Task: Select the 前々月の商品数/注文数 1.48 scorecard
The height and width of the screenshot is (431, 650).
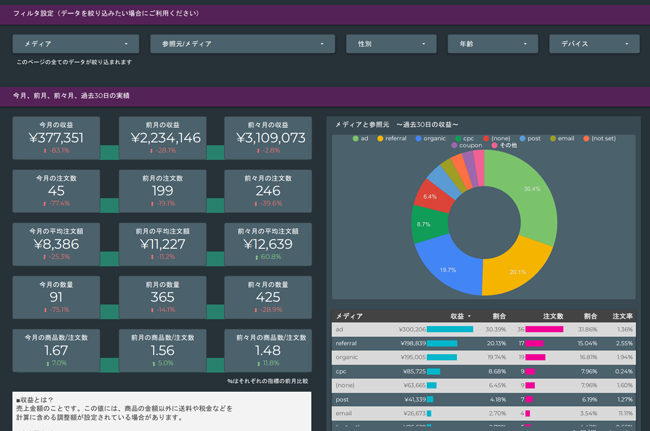Action: [x=268, y=351]
